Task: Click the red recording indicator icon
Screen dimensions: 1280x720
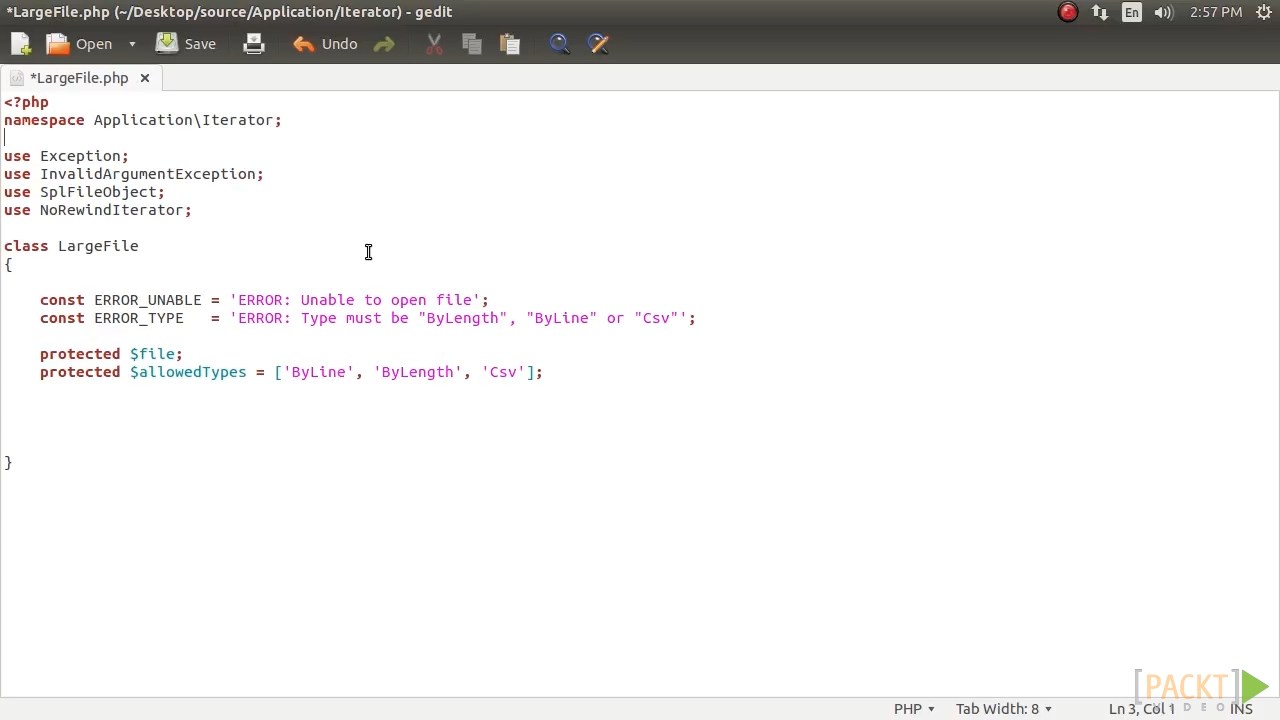Action: 1068,12
